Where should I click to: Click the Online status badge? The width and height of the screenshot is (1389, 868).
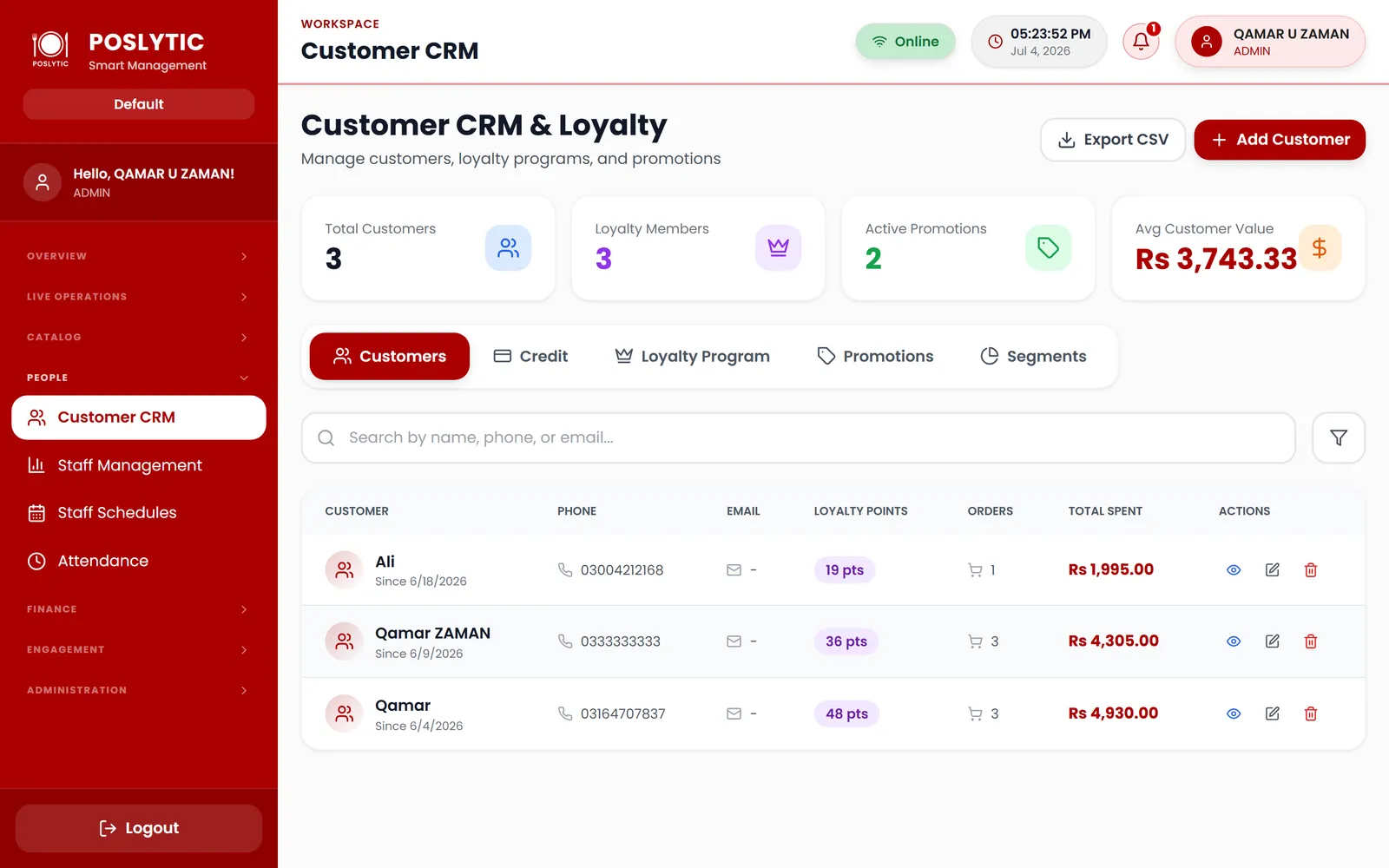tap(905, 42)
